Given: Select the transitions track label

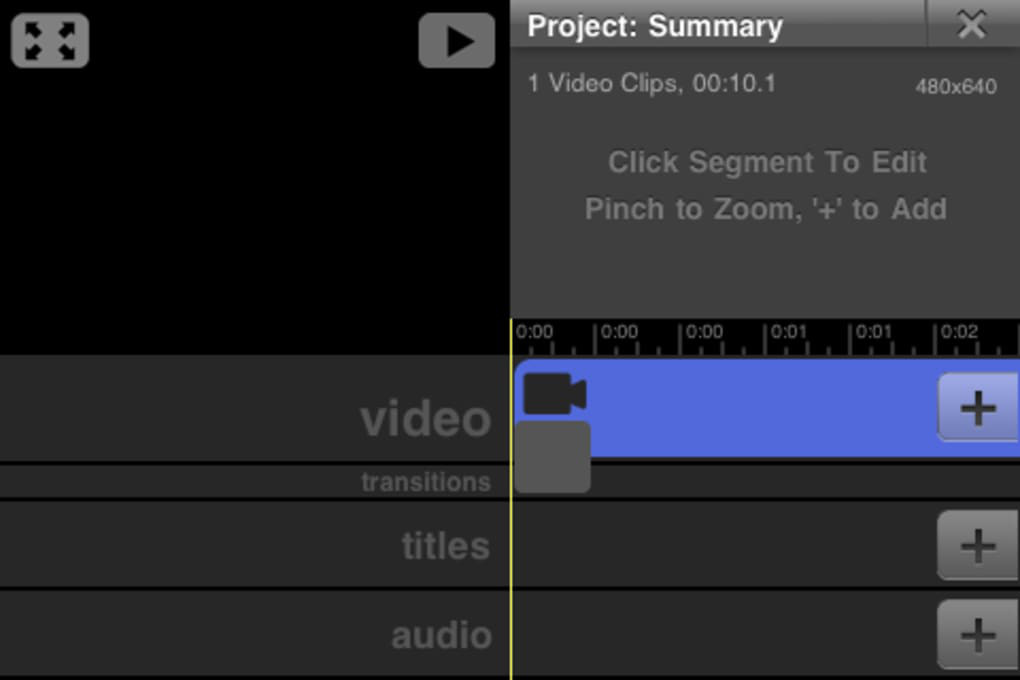Looking at the screenshot, I should click(426, 482).
